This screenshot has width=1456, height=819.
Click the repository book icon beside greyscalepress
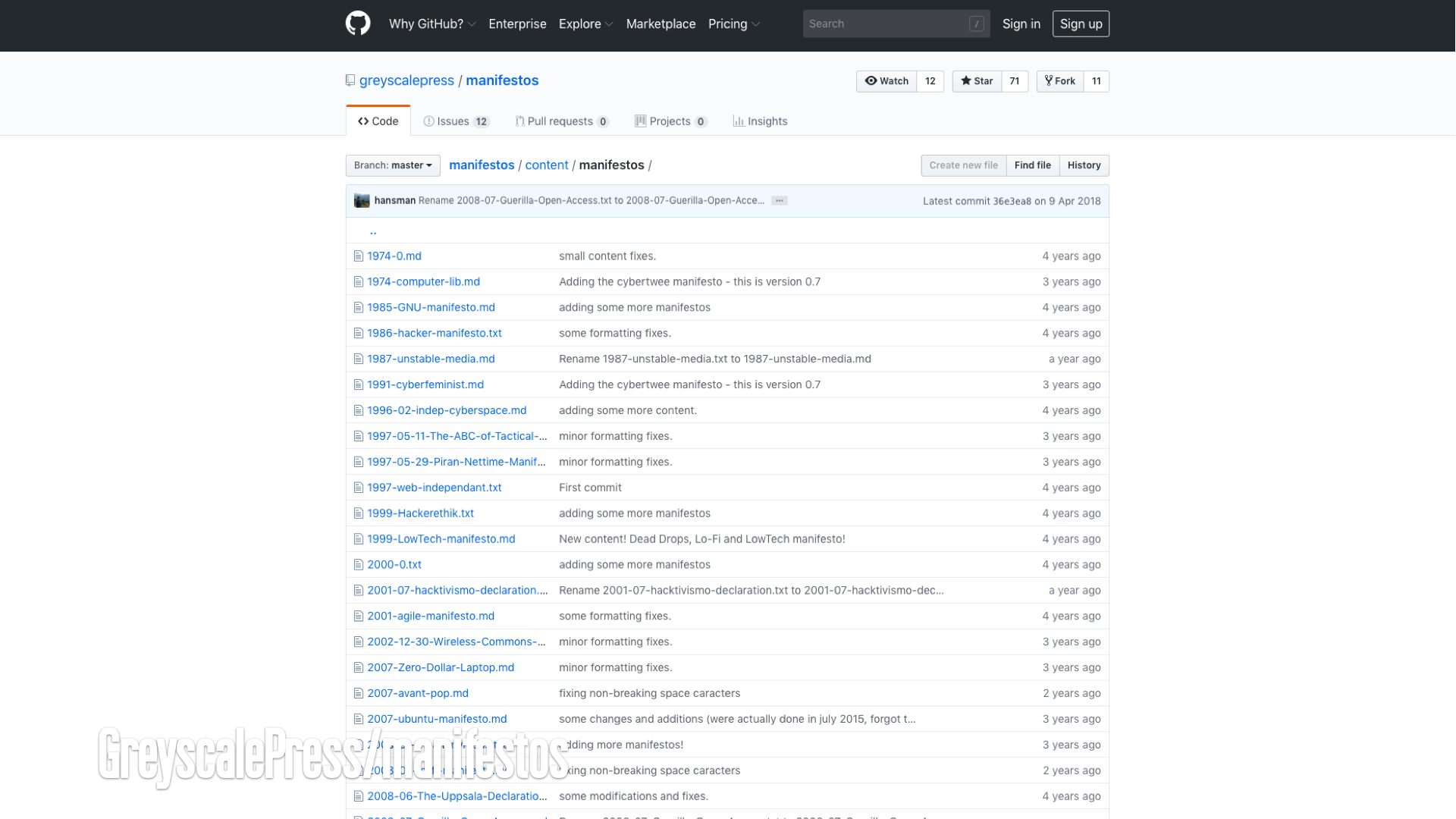pyautogui.click(x=350, y=80)
